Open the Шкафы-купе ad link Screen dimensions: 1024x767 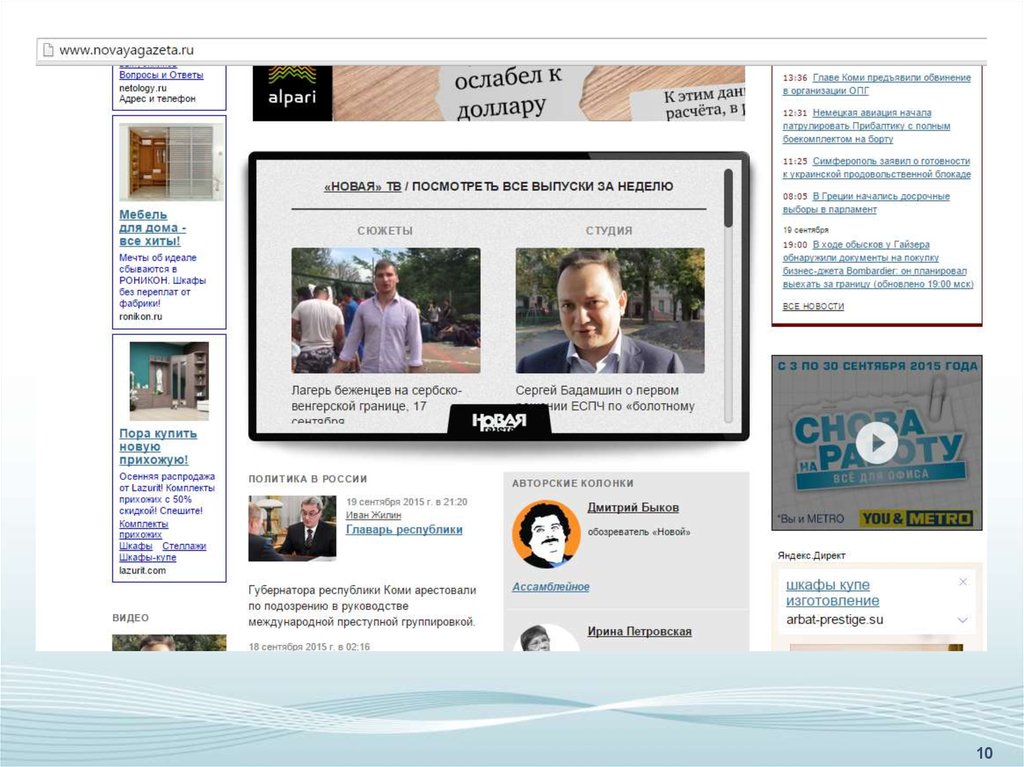point(148,557)
